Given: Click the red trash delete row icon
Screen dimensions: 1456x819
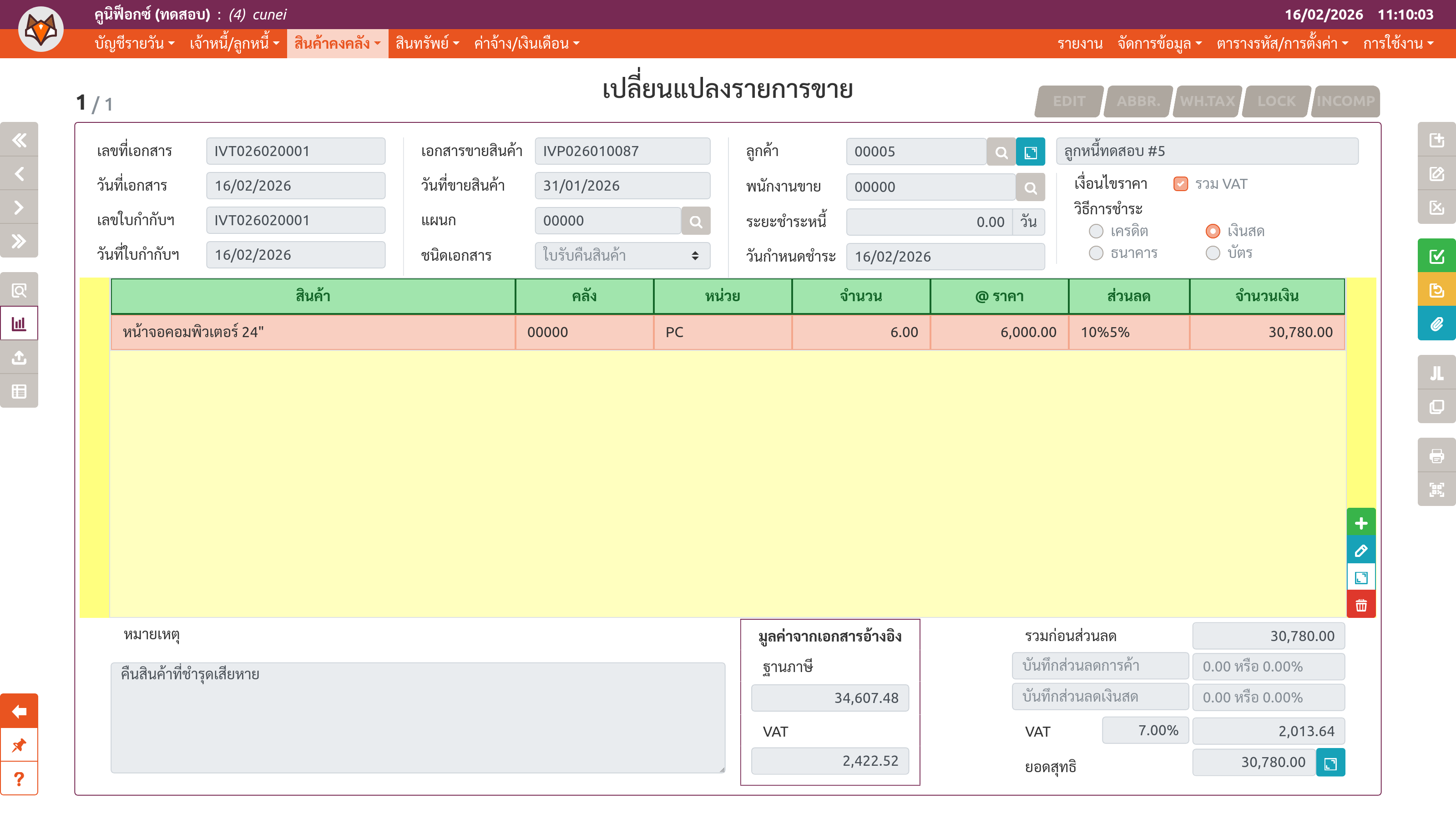Looking at the screenshot, I should tap(1360, 605).
